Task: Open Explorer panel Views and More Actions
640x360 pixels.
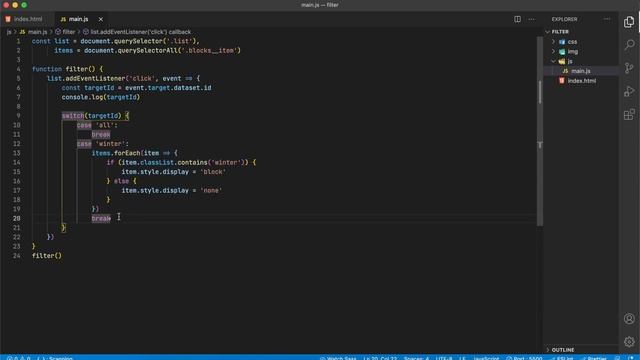Action: click(607, 19)
